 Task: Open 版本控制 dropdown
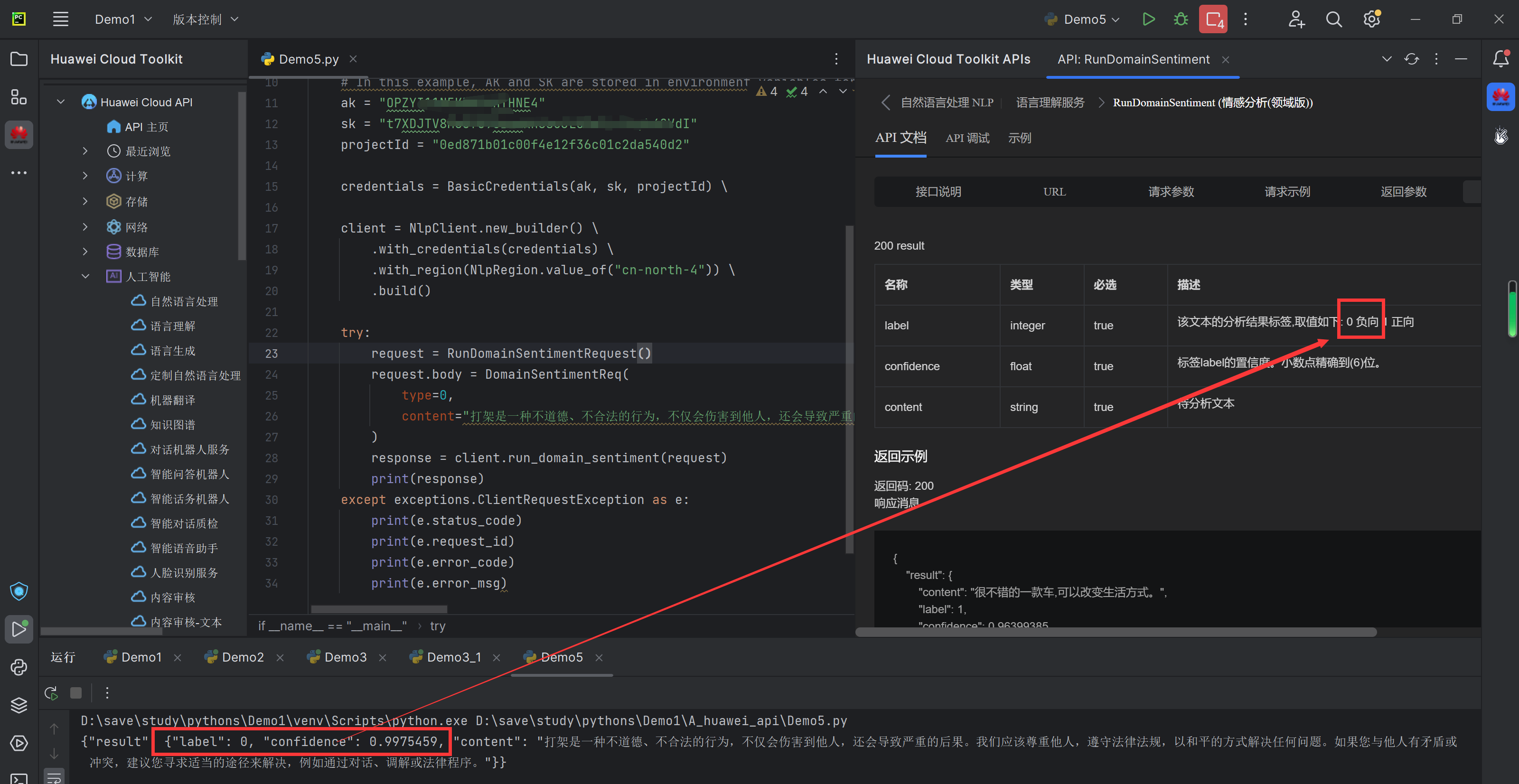click(x=205, y=19)
